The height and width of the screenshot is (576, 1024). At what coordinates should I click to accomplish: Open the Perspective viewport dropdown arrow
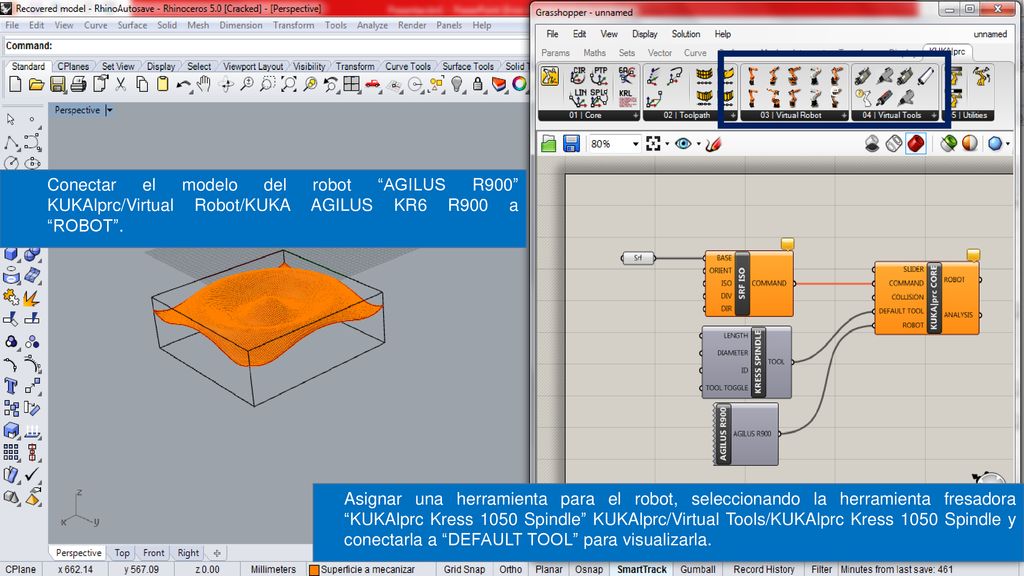109,110
